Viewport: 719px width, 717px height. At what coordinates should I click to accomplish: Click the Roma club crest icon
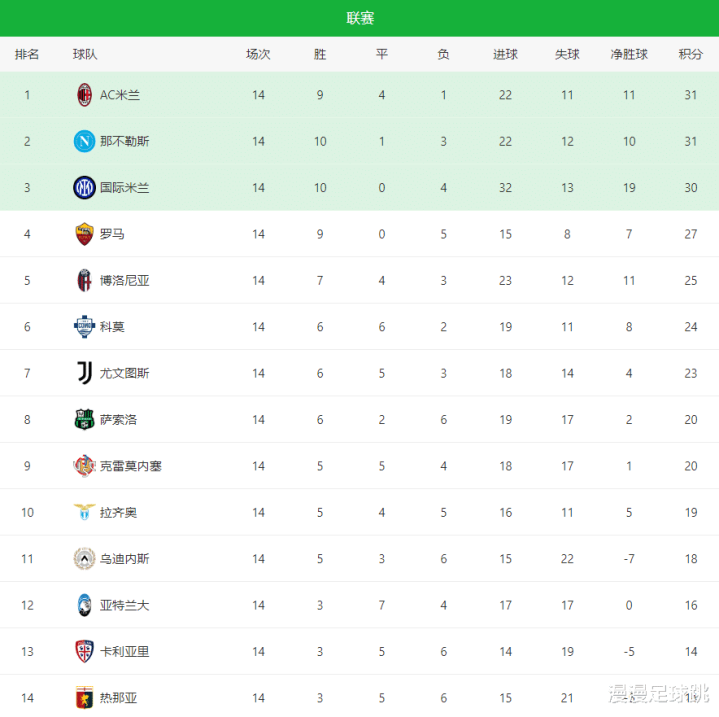(84, 234)
